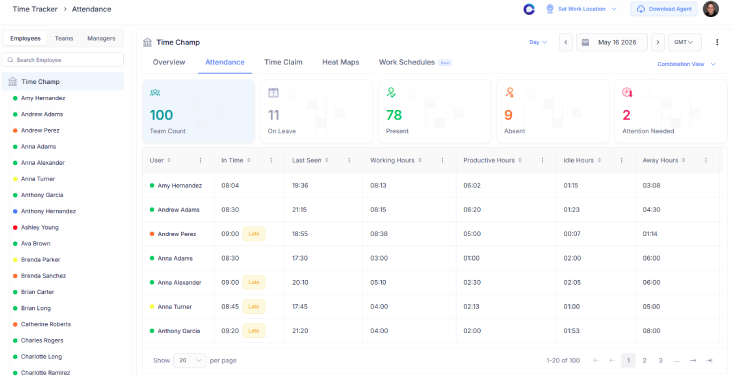Click the Absent card
Viewport: 732px width, 377px height.
[x=553, y=111]
